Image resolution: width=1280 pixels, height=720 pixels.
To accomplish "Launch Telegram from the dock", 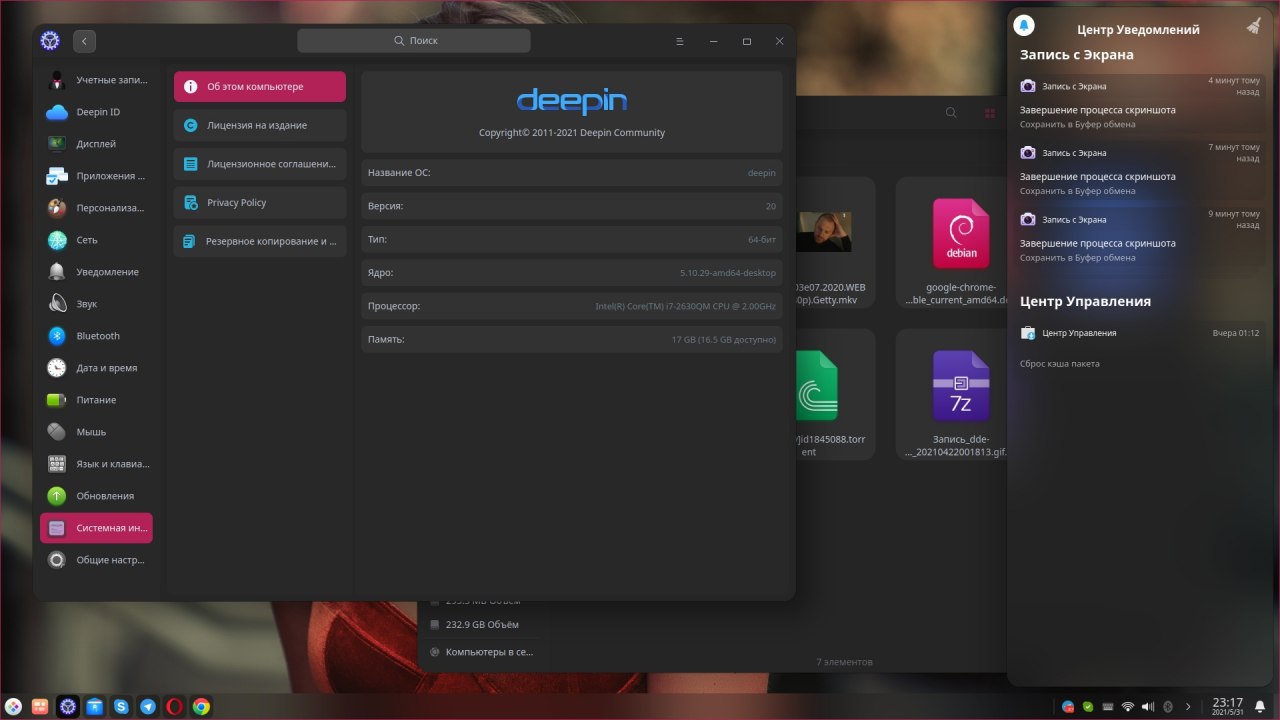I will (x=148, y=706).
